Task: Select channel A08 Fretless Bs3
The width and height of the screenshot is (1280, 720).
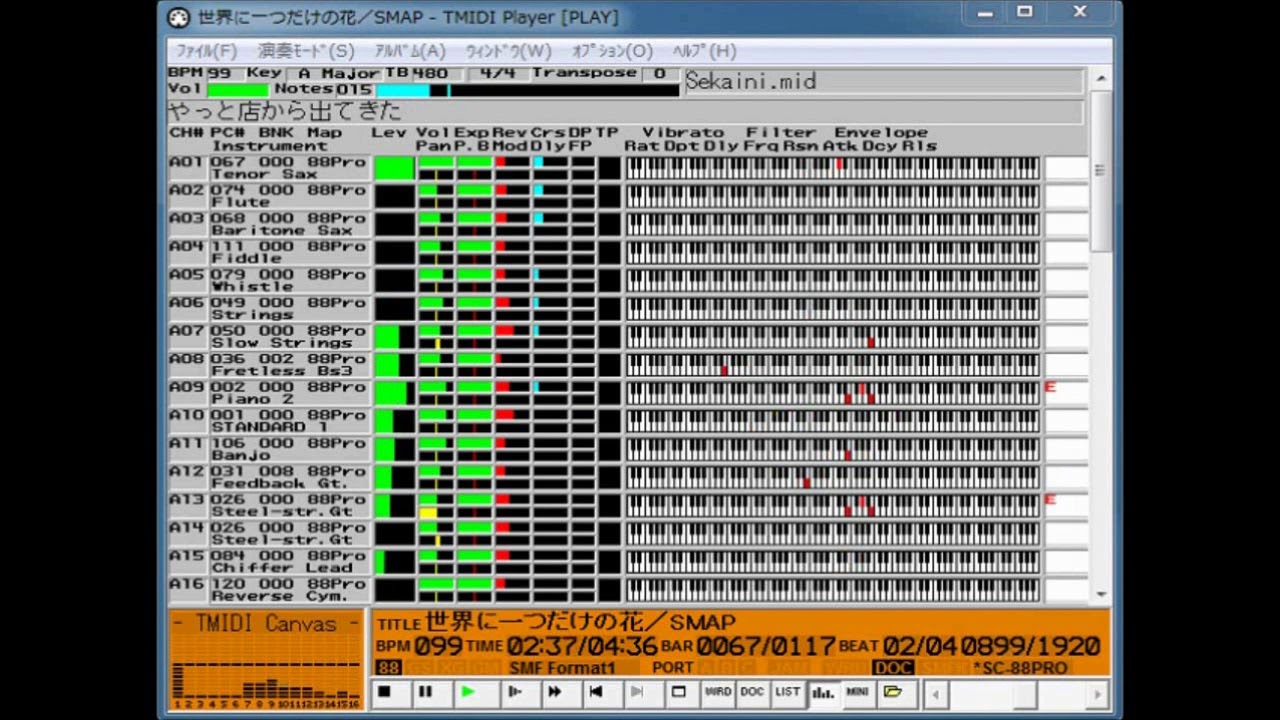Action: (268, 364)
